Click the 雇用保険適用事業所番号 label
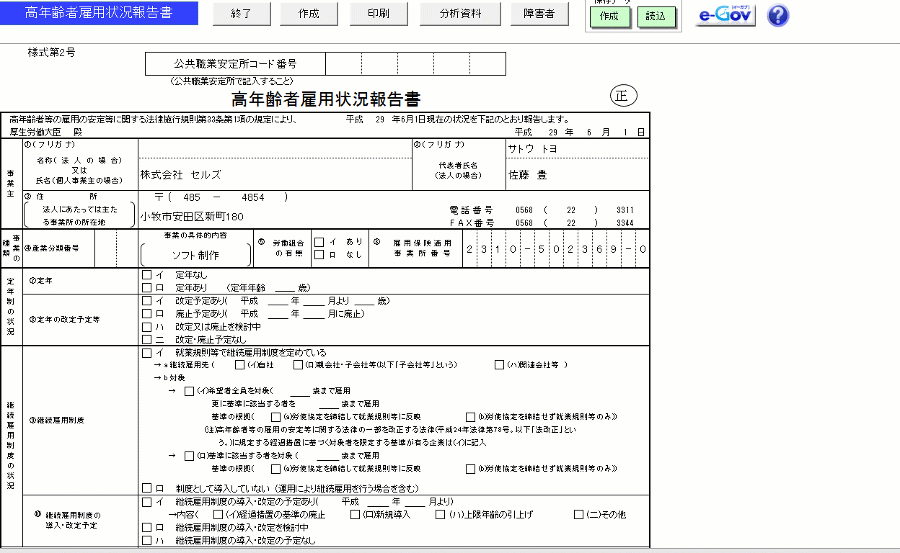 (x=422, y=248)
